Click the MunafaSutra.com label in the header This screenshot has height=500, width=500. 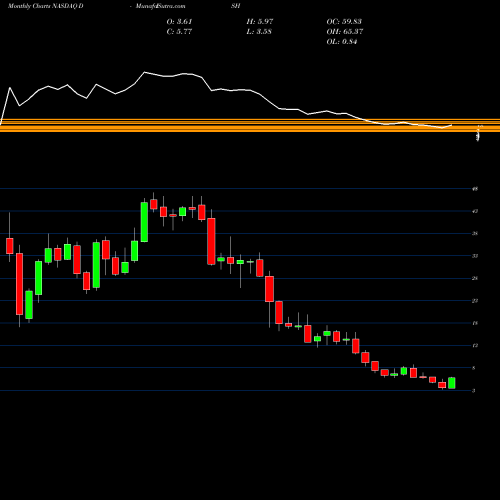(160, 6)
